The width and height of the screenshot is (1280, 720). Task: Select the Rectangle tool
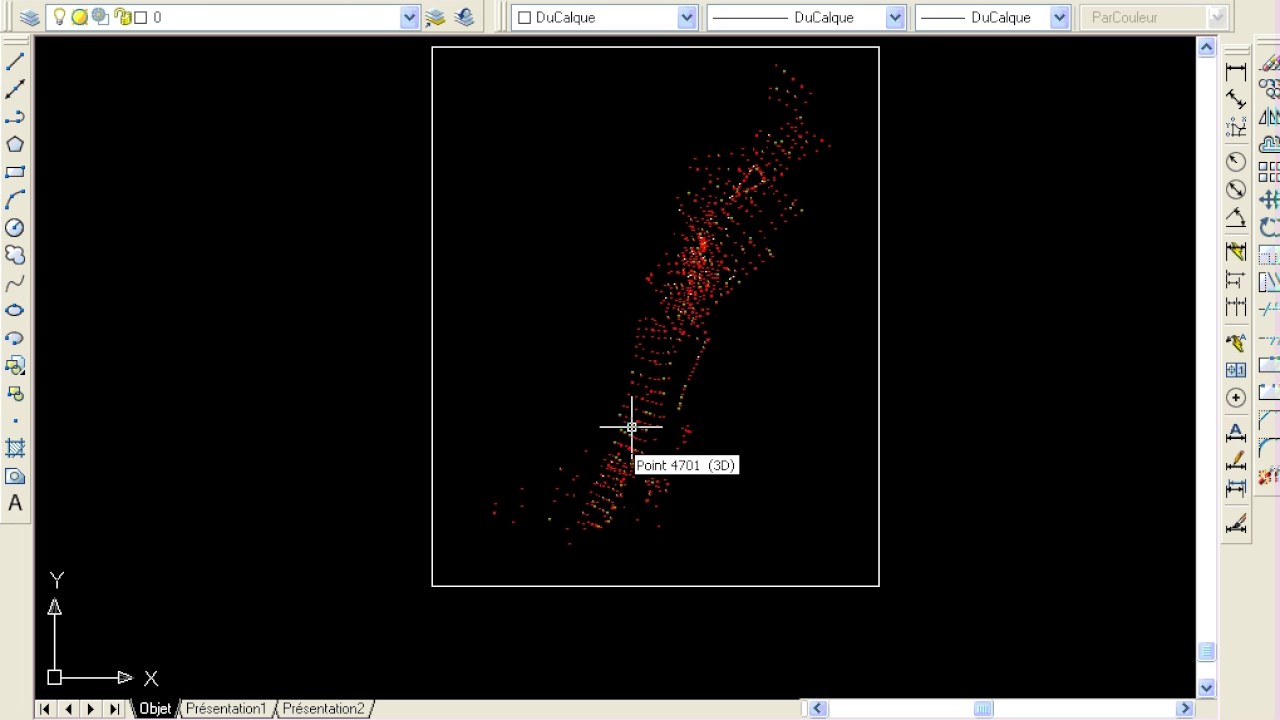(15, 172)
